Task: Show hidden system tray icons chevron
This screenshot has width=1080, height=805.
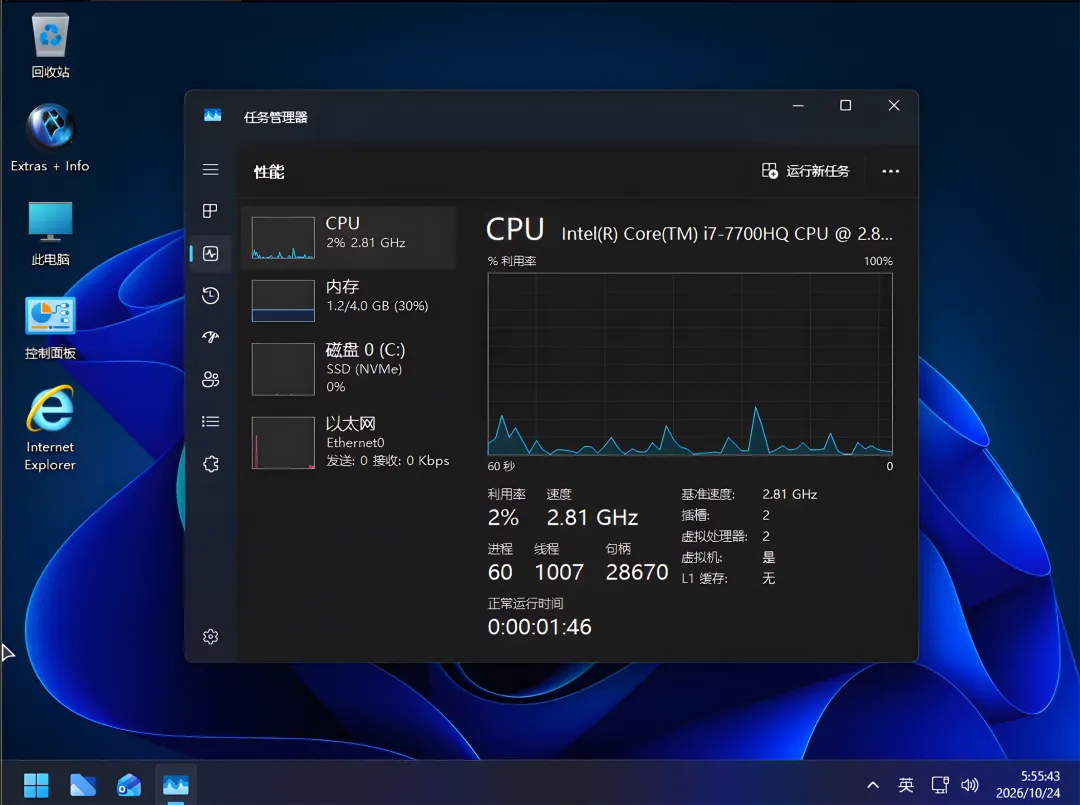Action: 873,785
